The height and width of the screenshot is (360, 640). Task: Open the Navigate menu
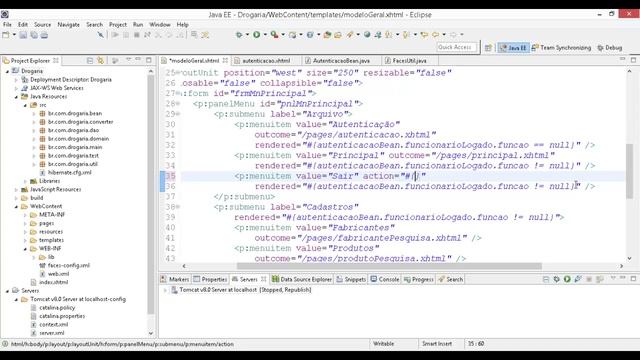[69, 24]
